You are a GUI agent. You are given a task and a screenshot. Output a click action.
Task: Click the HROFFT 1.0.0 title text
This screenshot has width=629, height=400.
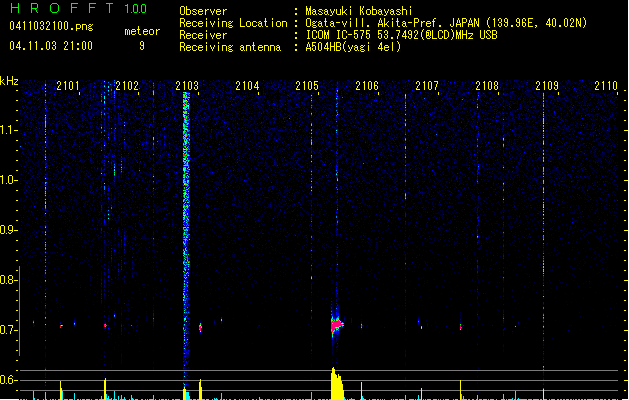point(78,8)
